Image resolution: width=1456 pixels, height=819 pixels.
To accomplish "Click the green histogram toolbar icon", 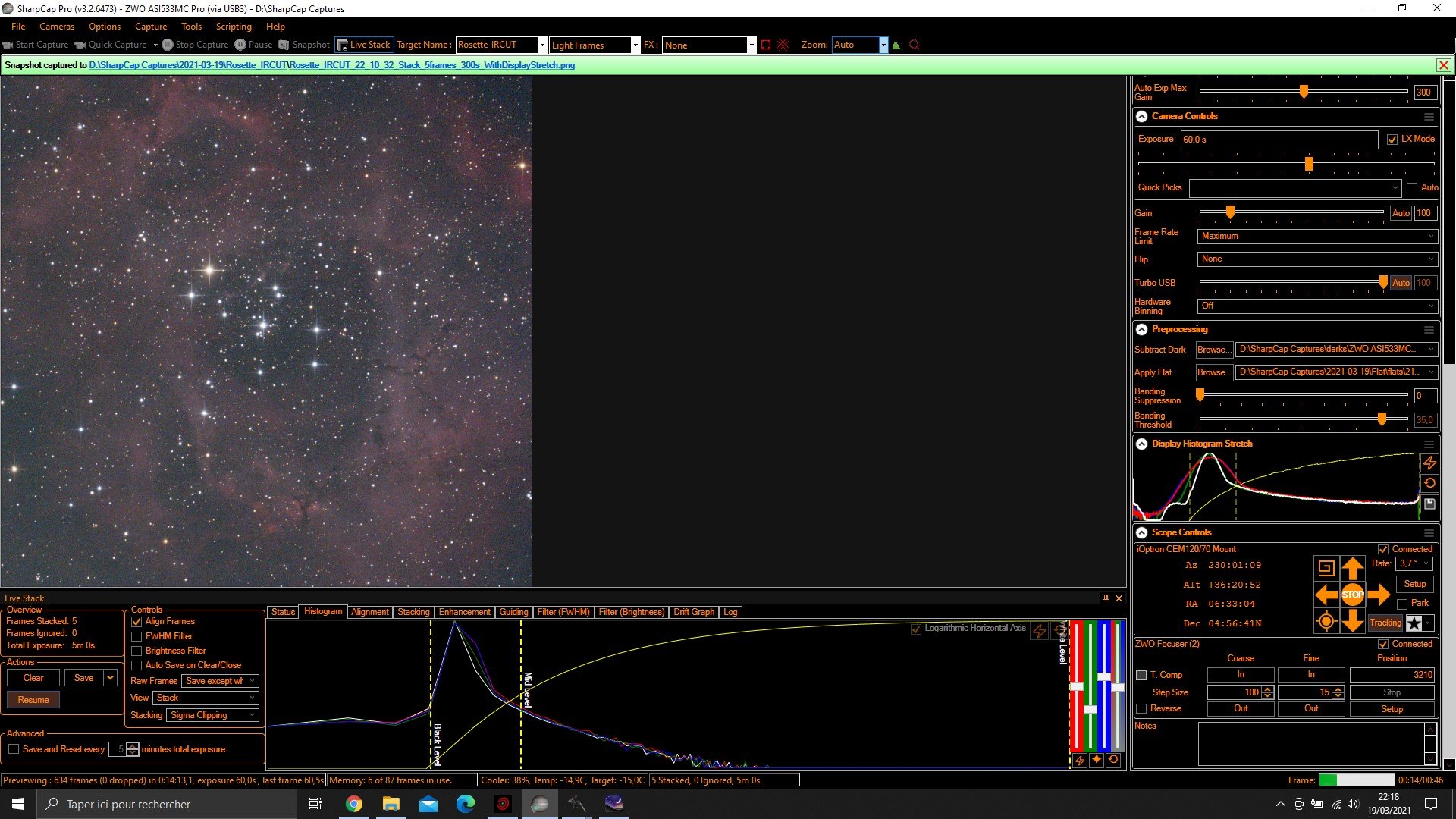I will click(x=898, y=45).
